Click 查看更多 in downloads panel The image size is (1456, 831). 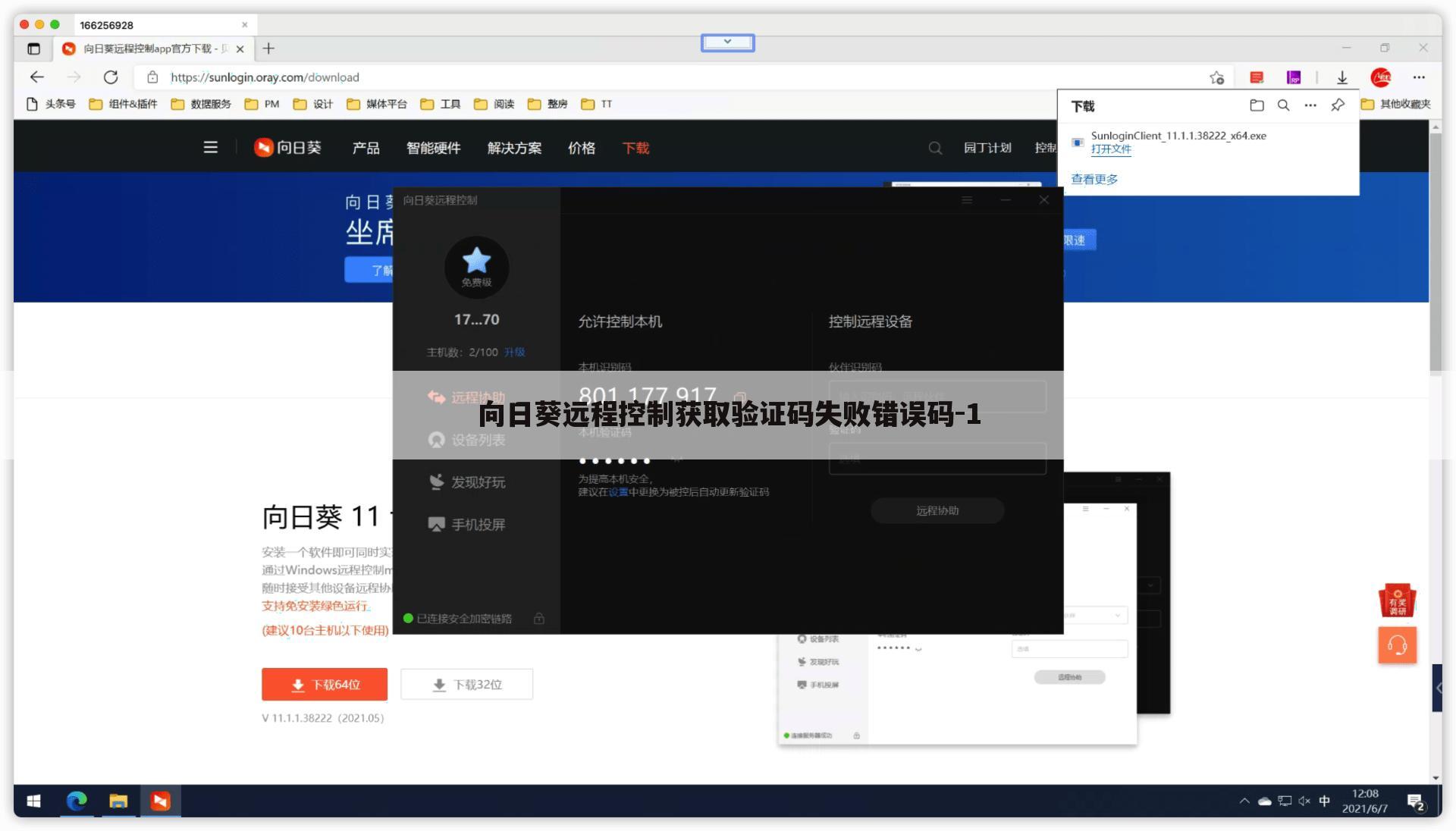(x=1094, y=180)
